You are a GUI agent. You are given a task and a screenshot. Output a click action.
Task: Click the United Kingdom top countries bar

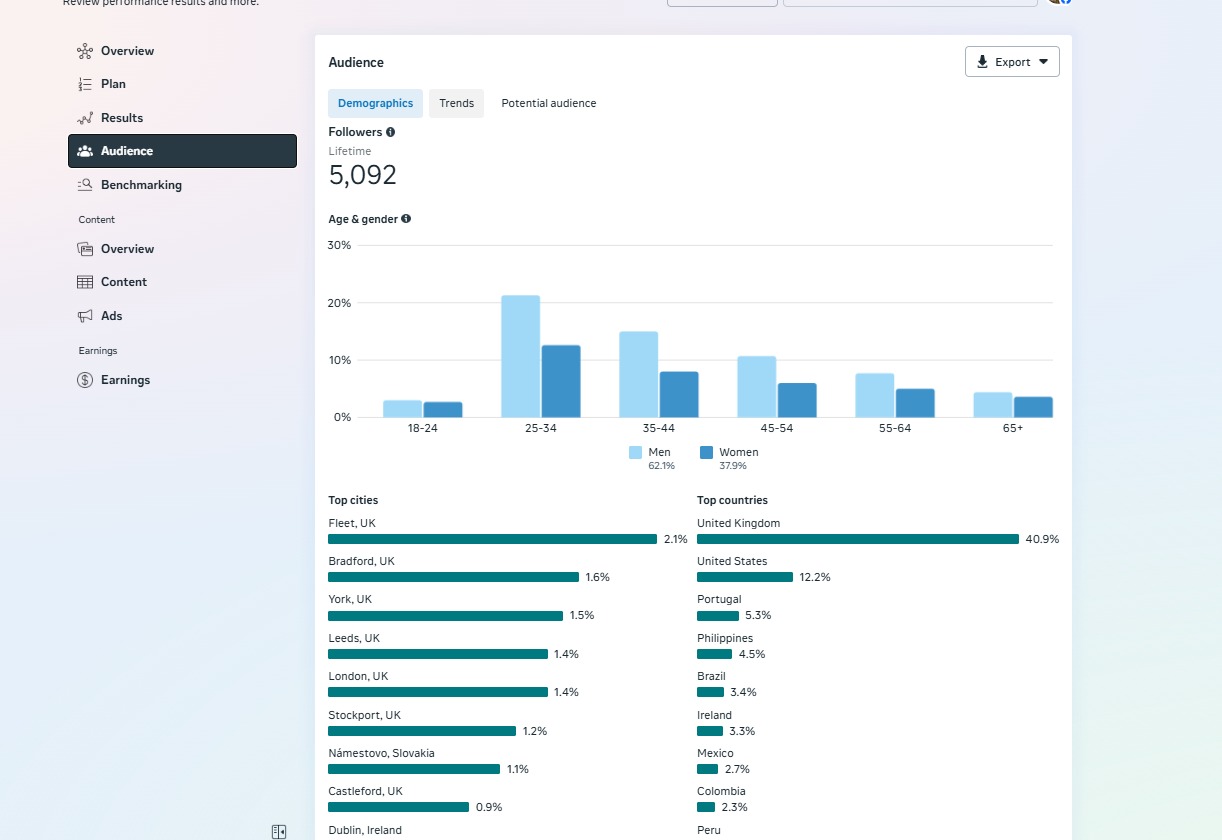pyautogui.click(x=857, y=539)
